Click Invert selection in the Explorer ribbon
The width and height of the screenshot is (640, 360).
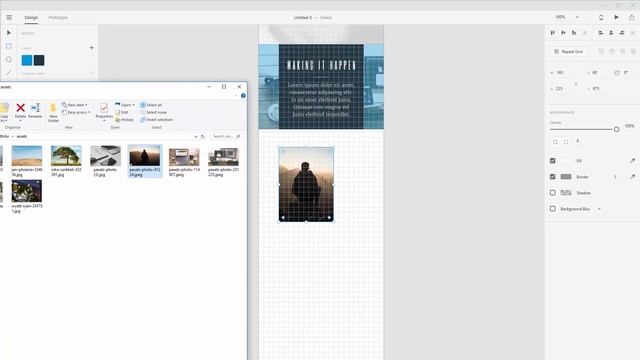point(157,120)
